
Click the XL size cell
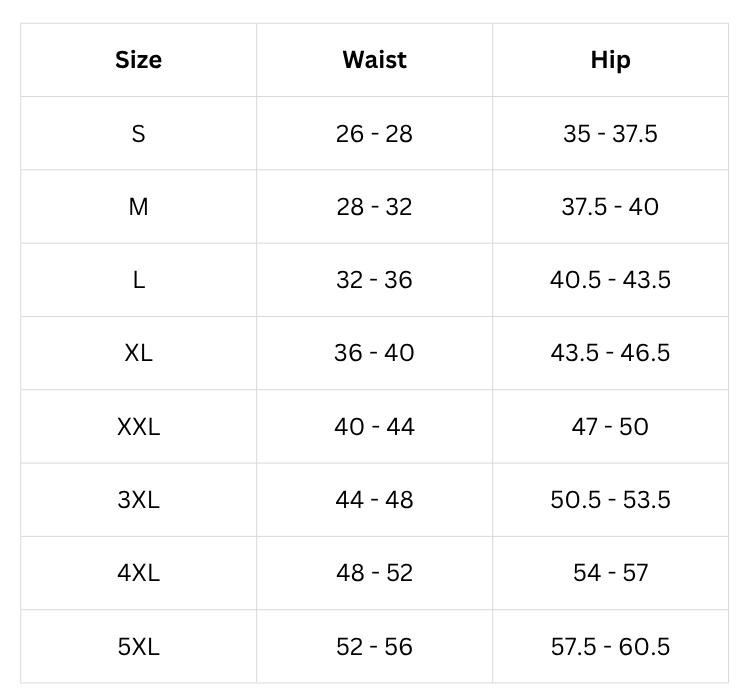[x=138, y=353]
